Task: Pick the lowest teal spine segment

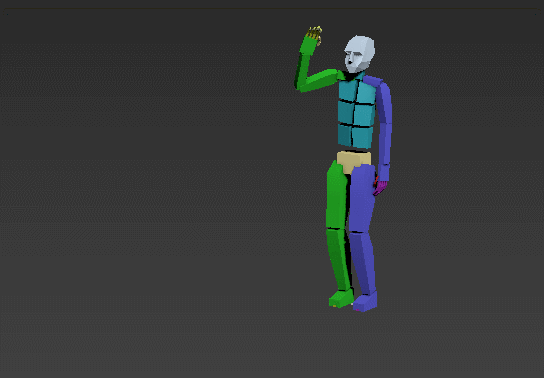Action: (x=355, y=137)
